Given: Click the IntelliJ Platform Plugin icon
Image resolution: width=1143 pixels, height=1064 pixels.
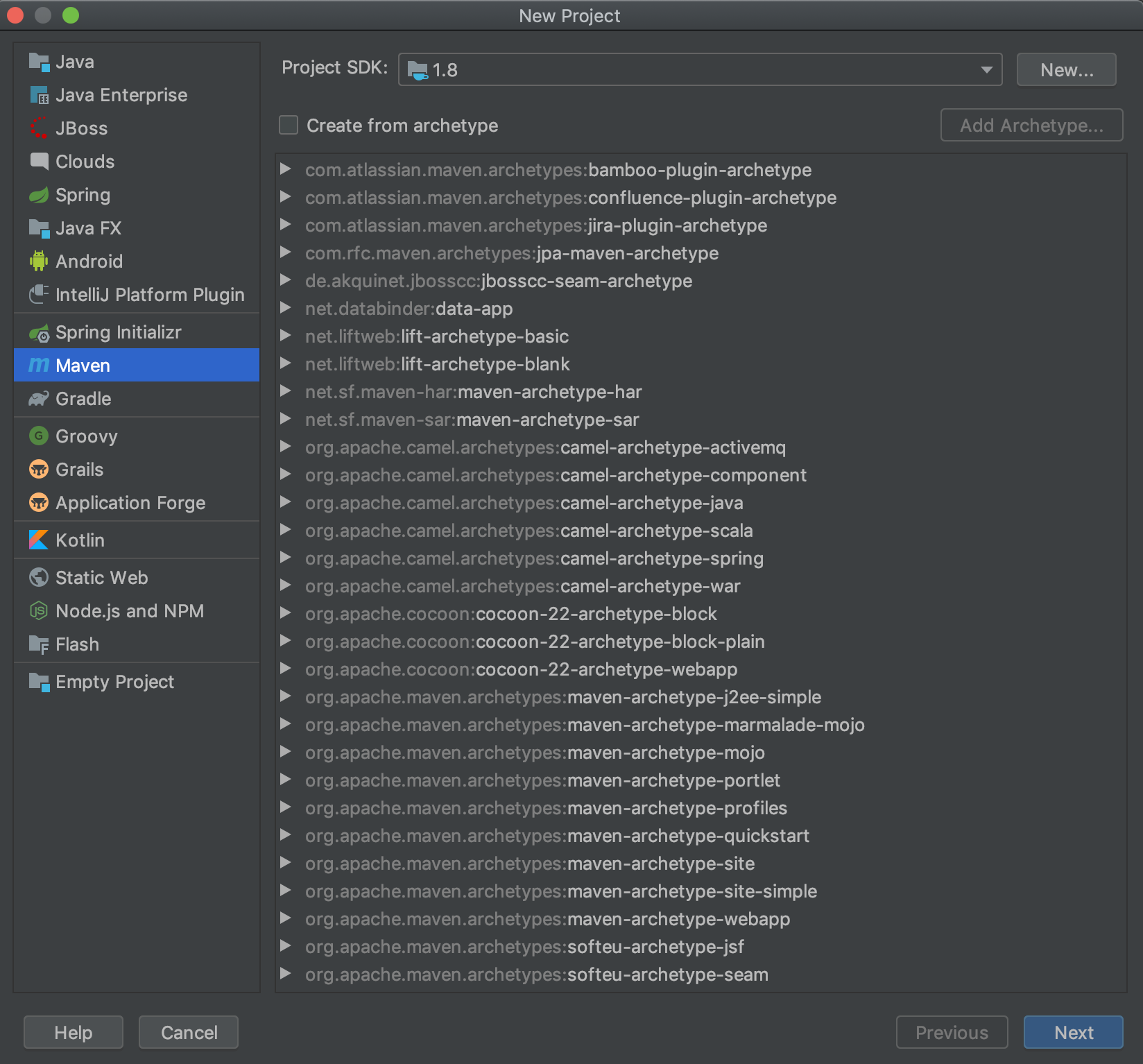Looking at the screenshot, I should [39, 295].
